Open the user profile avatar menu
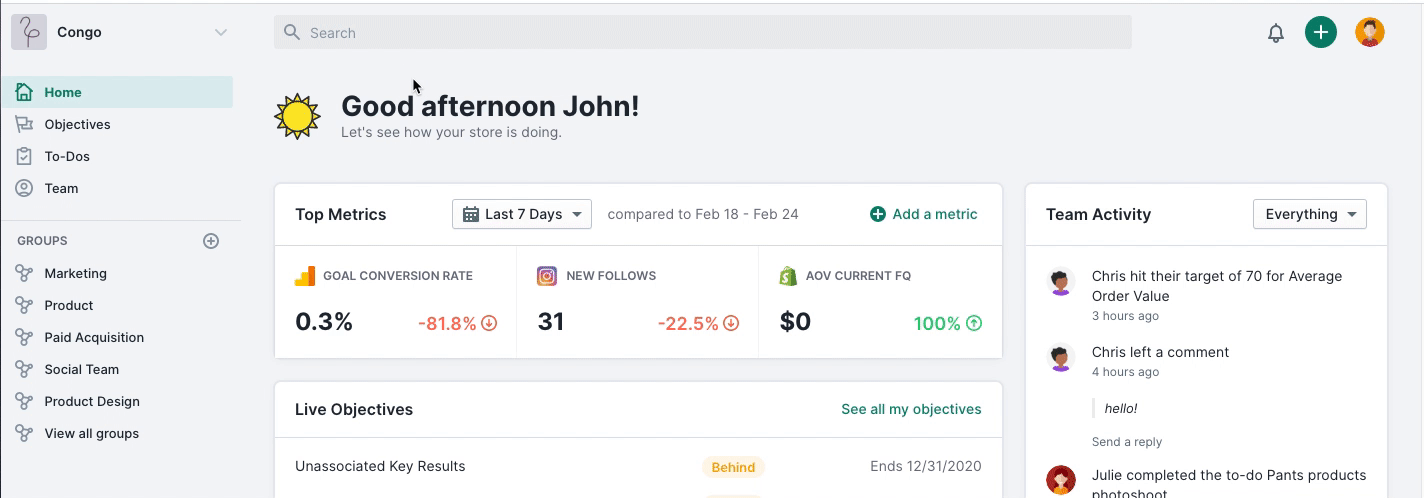The width and height of the screenshot is (1424, 498). [1370, 32]
